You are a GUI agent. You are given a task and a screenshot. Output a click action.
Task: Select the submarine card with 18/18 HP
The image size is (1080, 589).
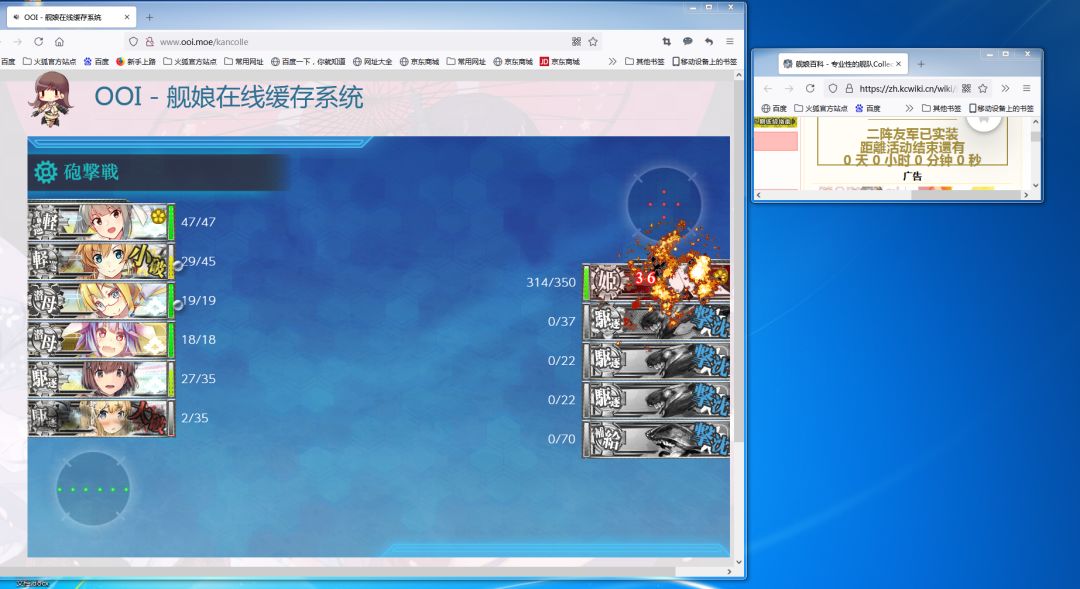pyautogui.click(x=101, y=340)
